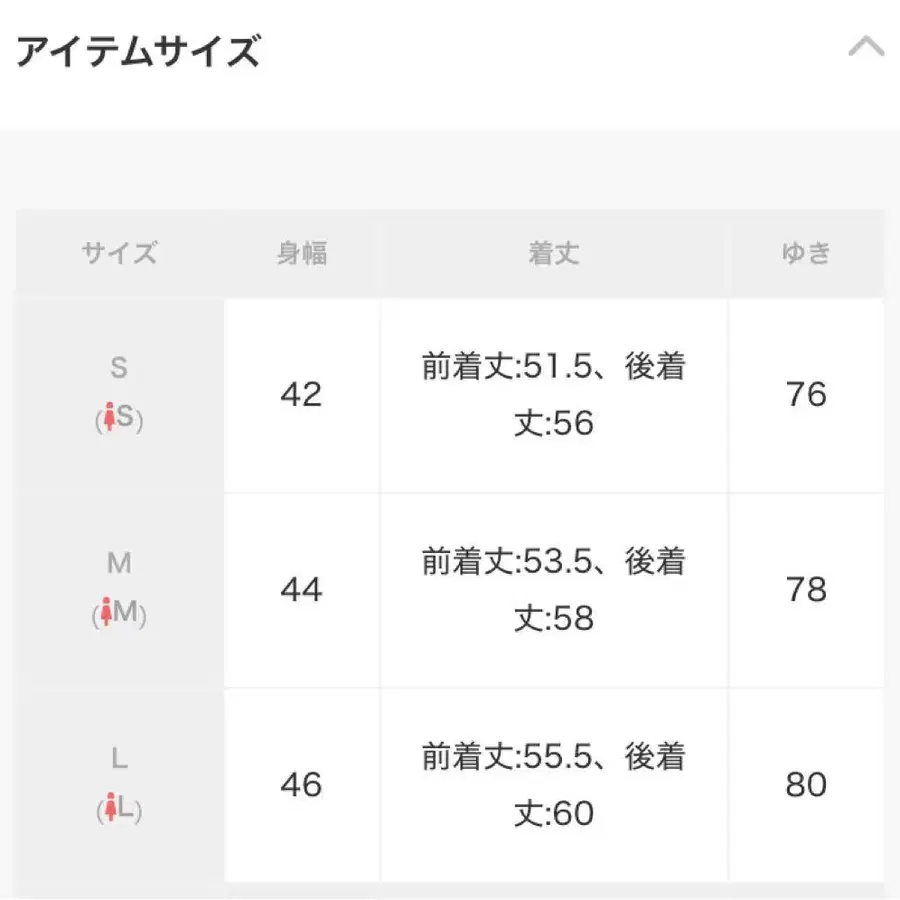The image size is (900, 900).
Task: Click the 前着丈:55.5 length cell
Action: click(x=553, y=785)
